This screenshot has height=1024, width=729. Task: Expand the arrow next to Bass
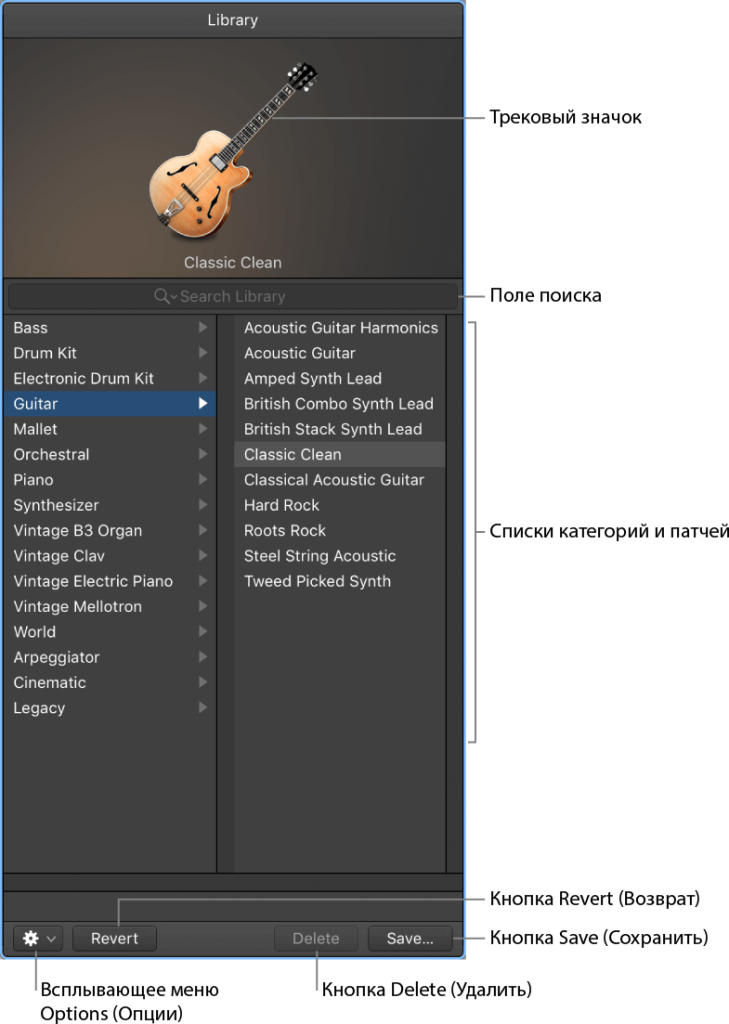[x=203, y=327]
